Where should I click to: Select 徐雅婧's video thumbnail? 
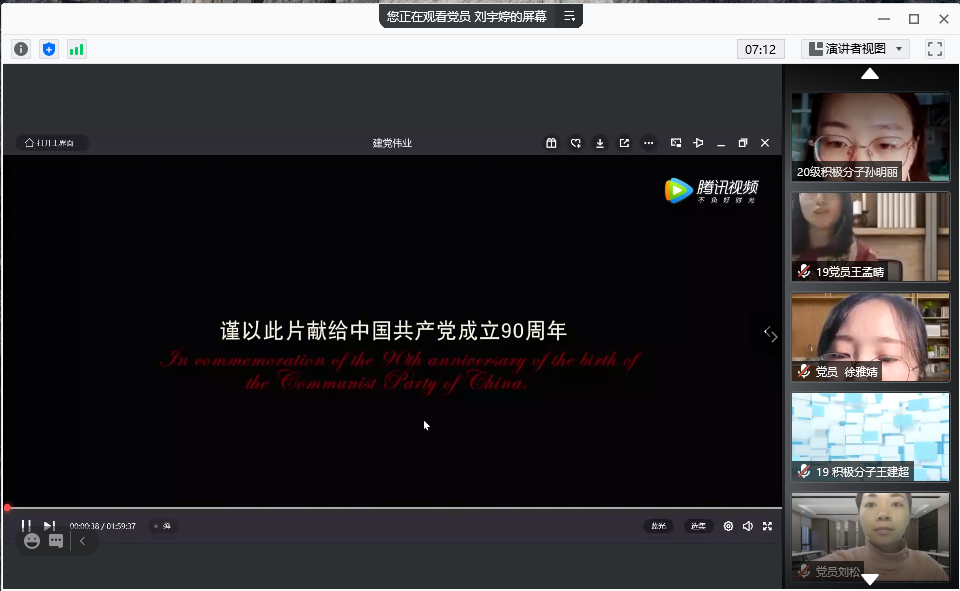click(870, 337)
